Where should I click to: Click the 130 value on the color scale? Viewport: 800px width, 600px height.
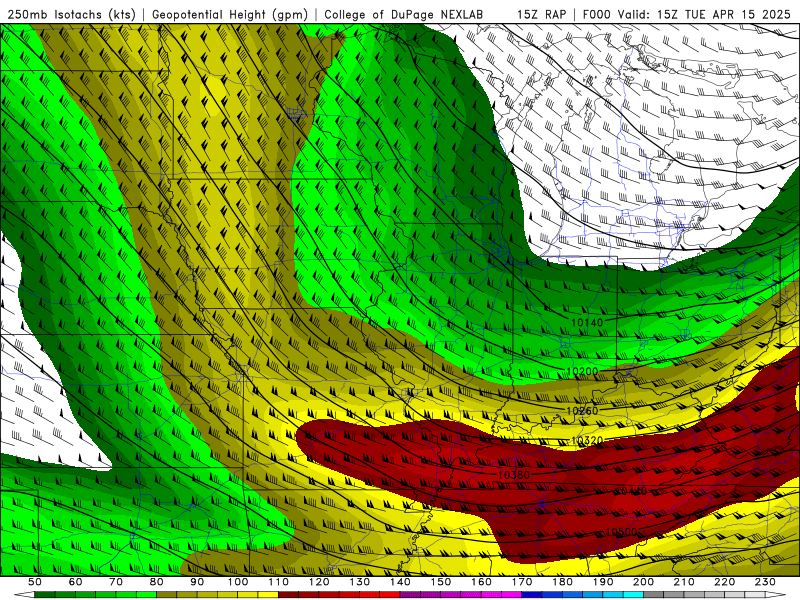359,582
